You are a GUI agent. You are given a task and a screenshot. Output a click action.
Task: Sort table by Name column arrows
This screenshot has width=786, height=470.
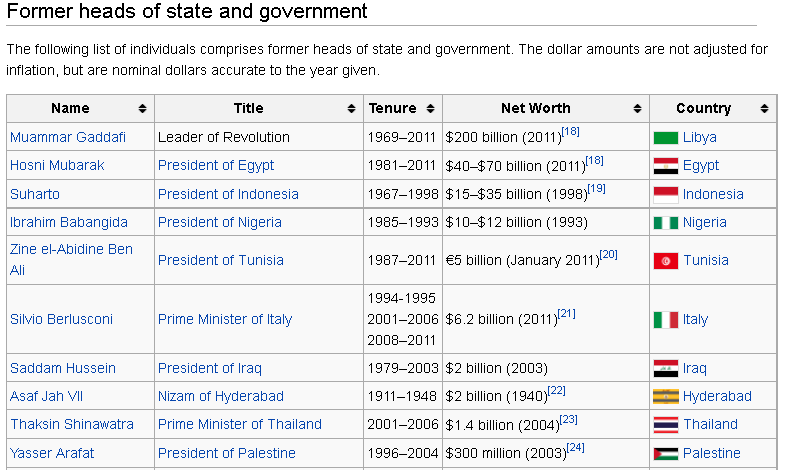click(142, 109)
